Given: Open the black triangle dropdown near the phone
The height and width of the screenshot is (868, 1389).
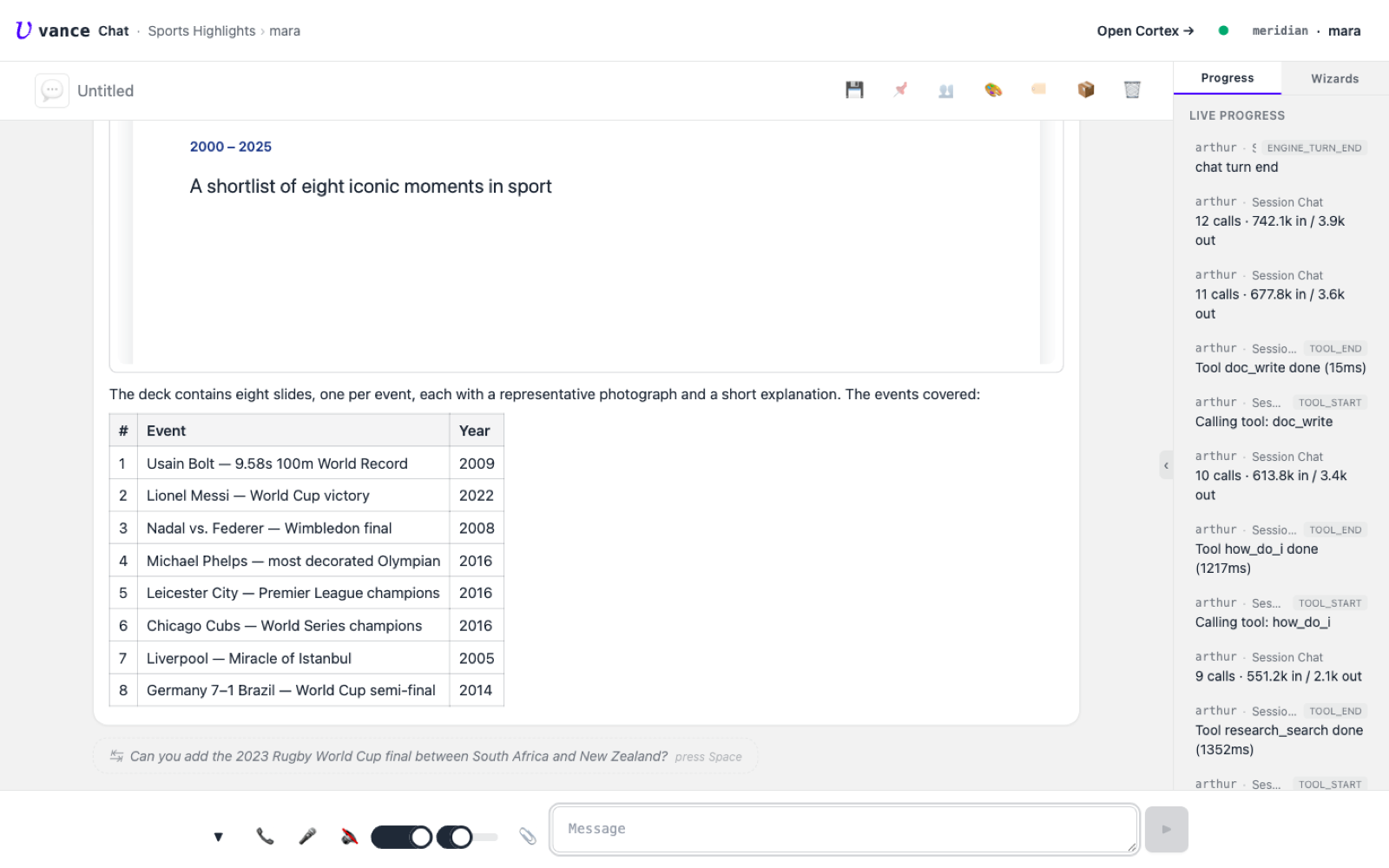Looking at the screenshot, I should [x=219, y=837].
